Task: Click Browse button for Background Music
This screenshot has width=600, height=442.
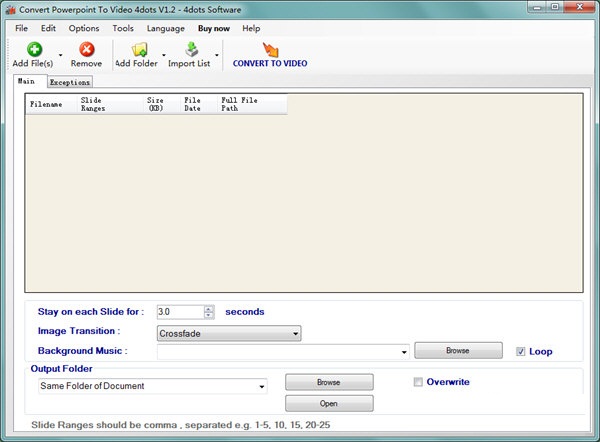Action: 458,351
